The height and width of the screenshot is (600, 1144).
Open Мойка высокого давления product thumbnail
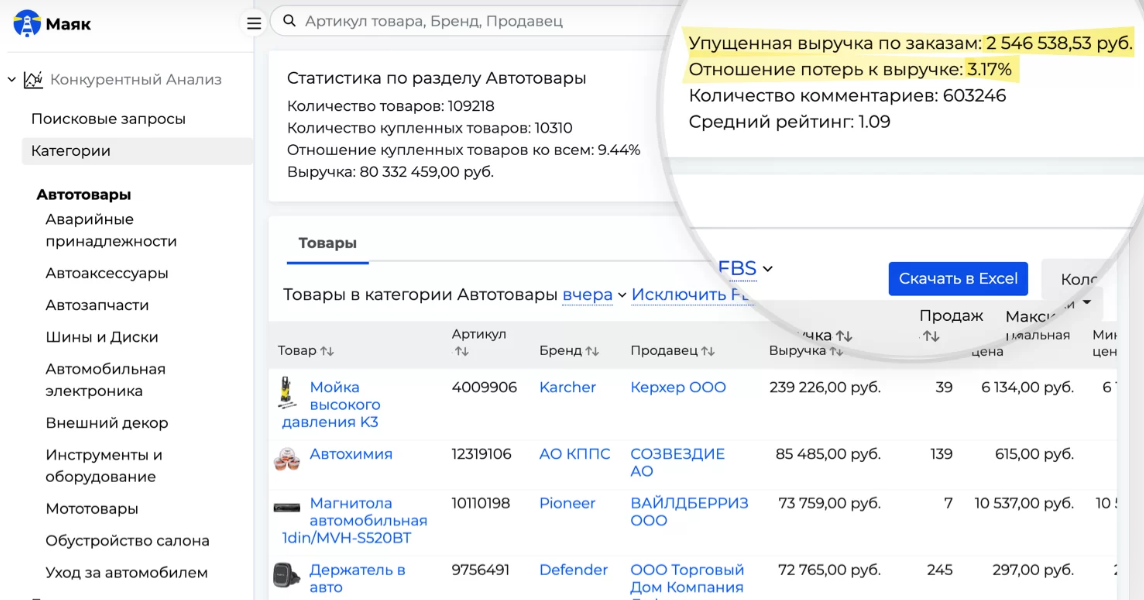coord(288,392)
